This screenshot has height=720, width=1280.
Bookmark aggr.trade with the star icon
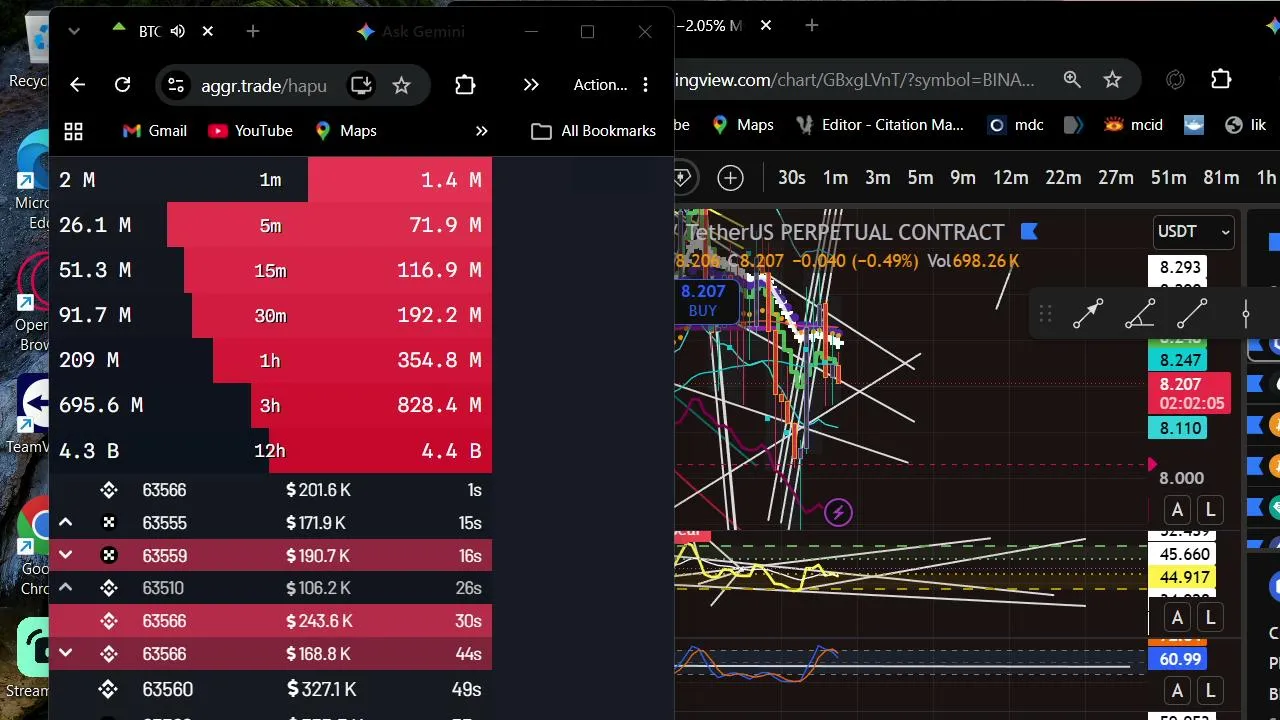401,85
